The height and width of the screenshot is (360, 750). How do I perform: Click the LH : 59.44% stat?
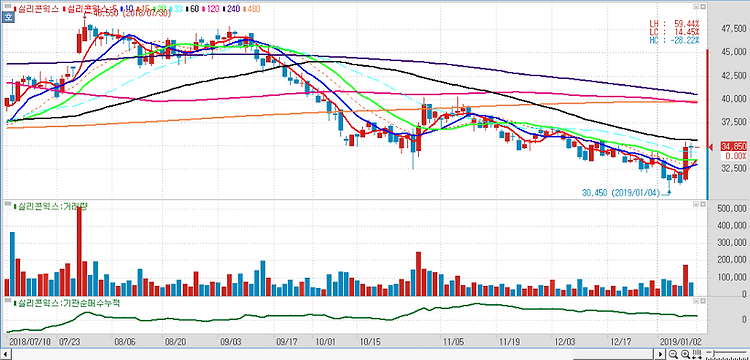tap(674, 23)
